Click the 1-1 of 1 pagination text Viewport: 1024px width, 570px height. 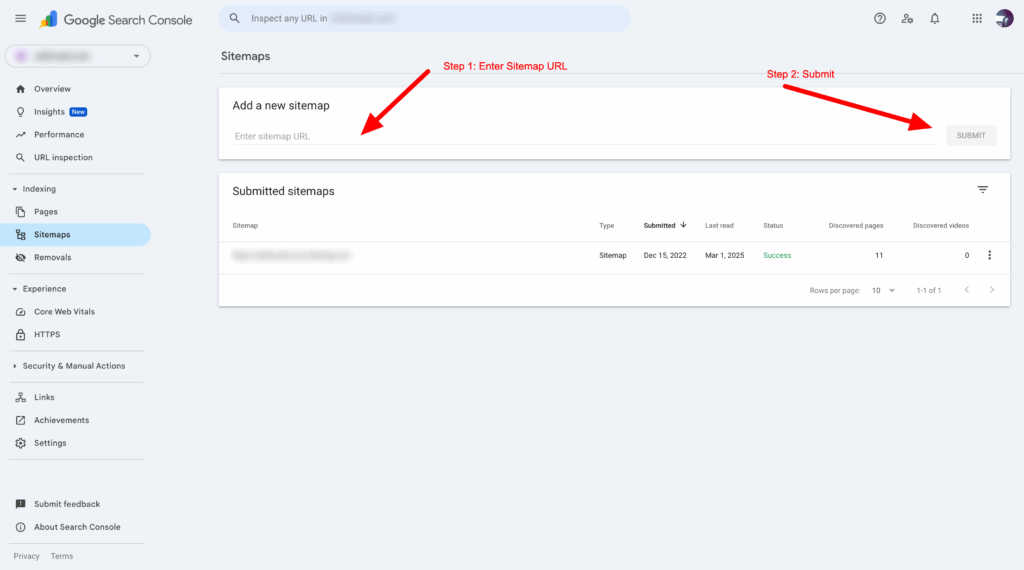(929, 291)
